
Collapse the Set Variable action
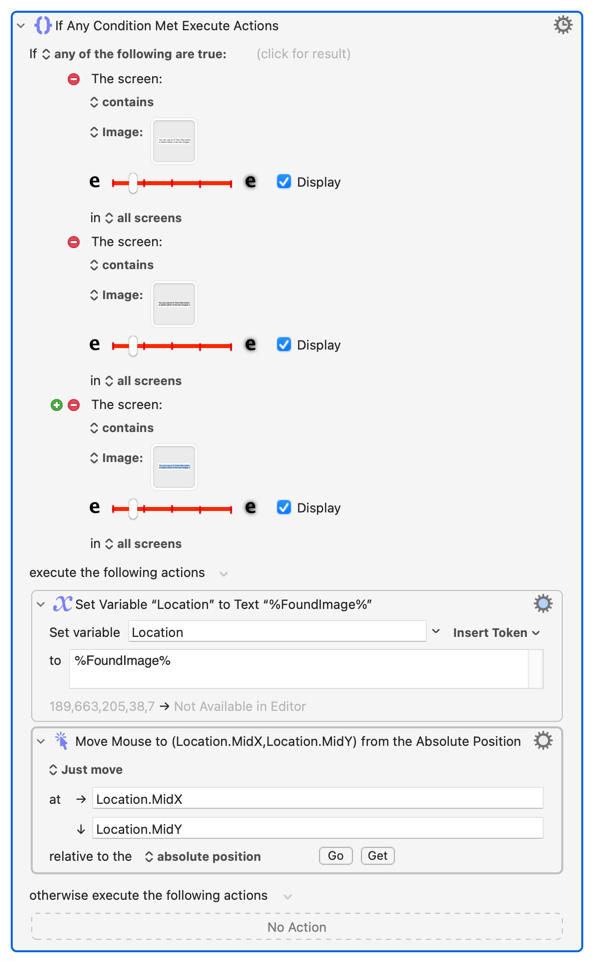pyautogui.click(x=41, y=604)
